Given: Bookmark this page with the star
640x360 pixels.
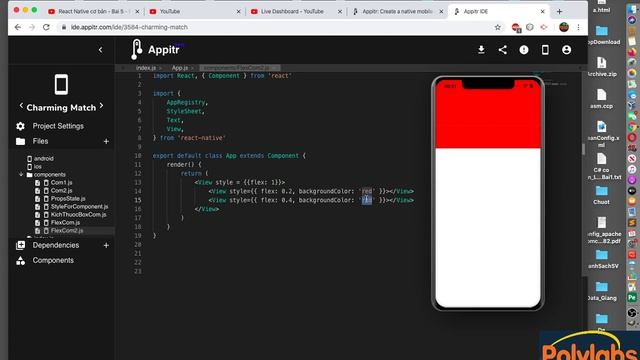Looking at the screenshot, I should [x=498, y=27].
